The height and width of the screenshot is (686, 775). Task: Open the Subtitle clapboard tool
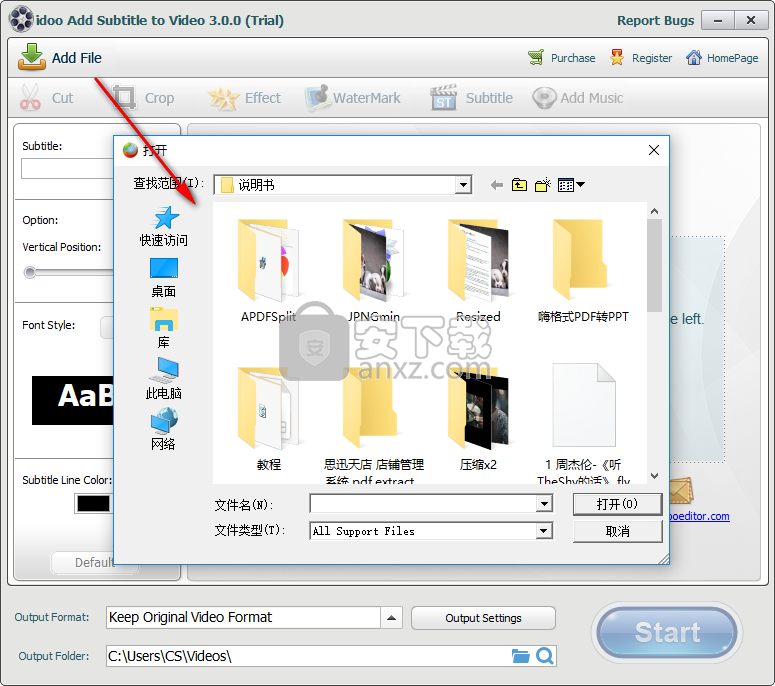coord(443,97)
